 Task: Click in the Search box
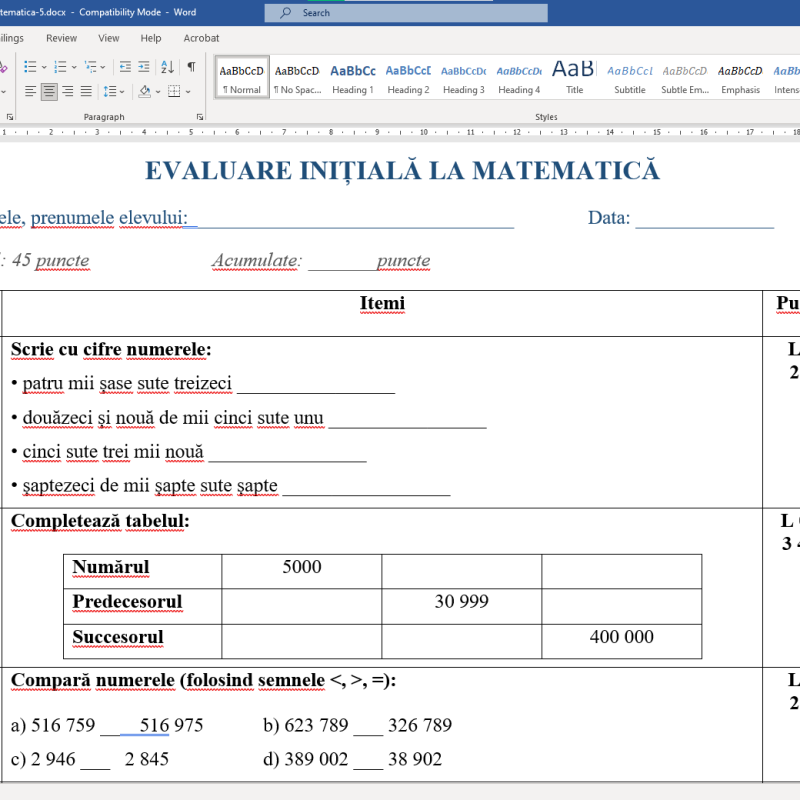tap(406, 13)
